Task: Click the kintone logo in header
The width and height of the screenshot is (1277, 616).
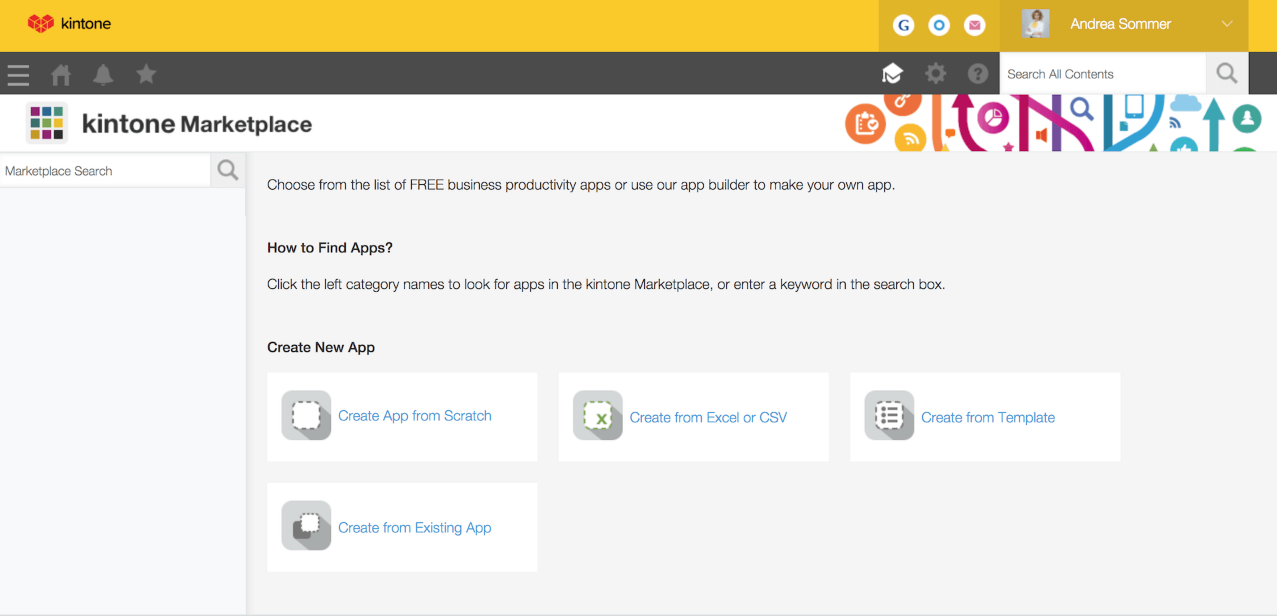Action: [69, 23]
